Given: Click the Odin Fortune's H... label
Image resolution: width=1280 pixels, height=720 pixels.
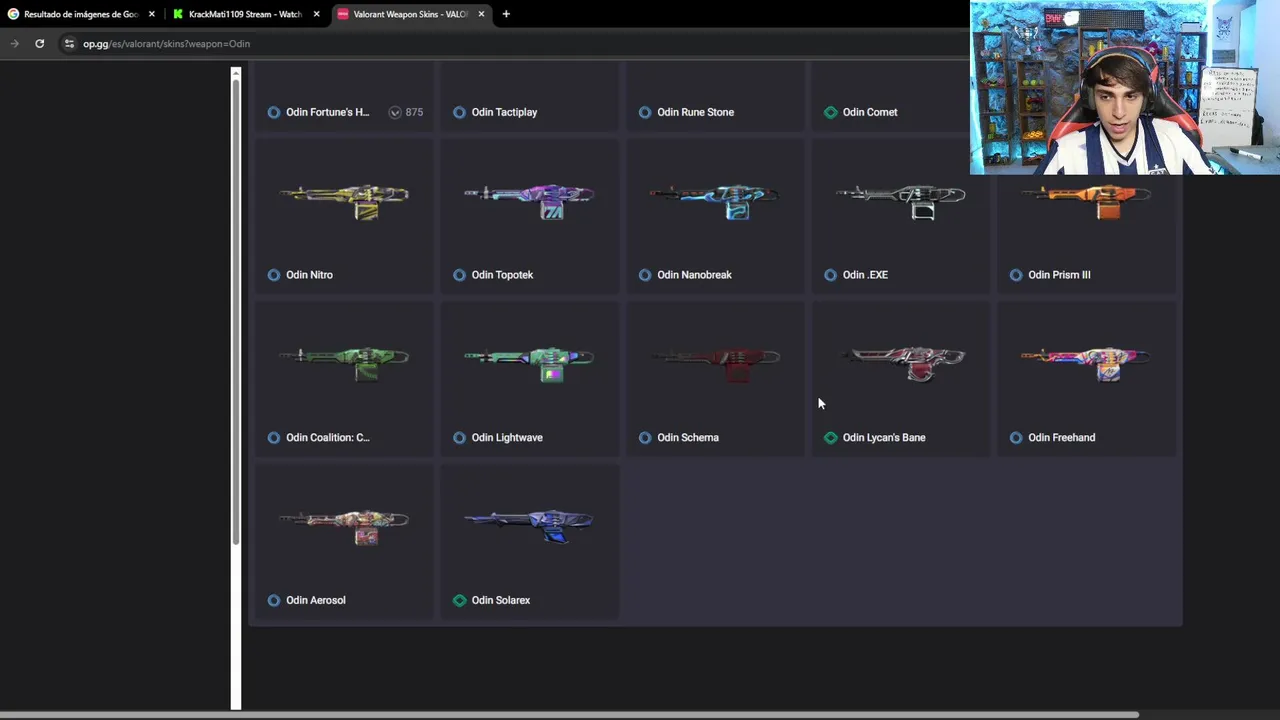Looking at the screenshot, I should (x=327, y=112).
